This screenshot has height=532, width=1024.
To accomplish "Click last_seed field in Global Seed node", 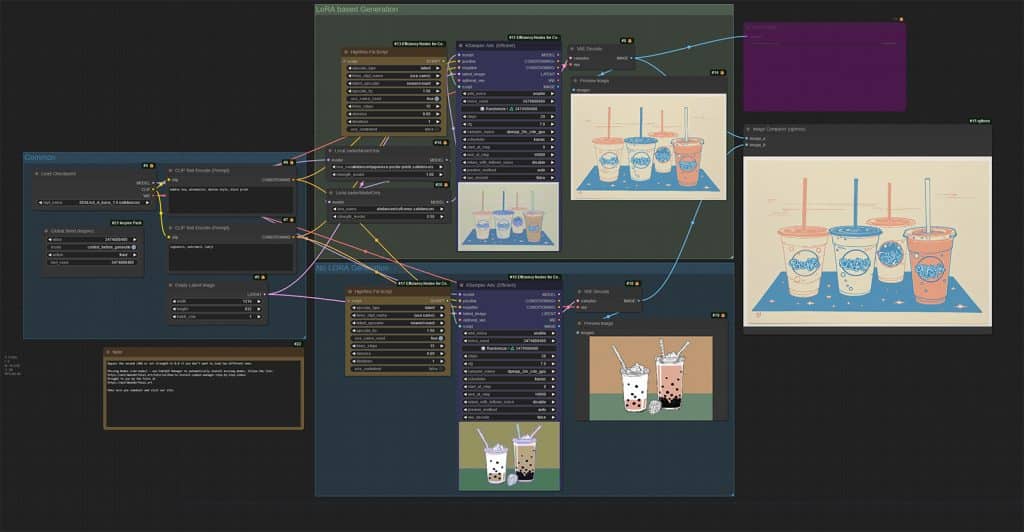I will 92,262.
